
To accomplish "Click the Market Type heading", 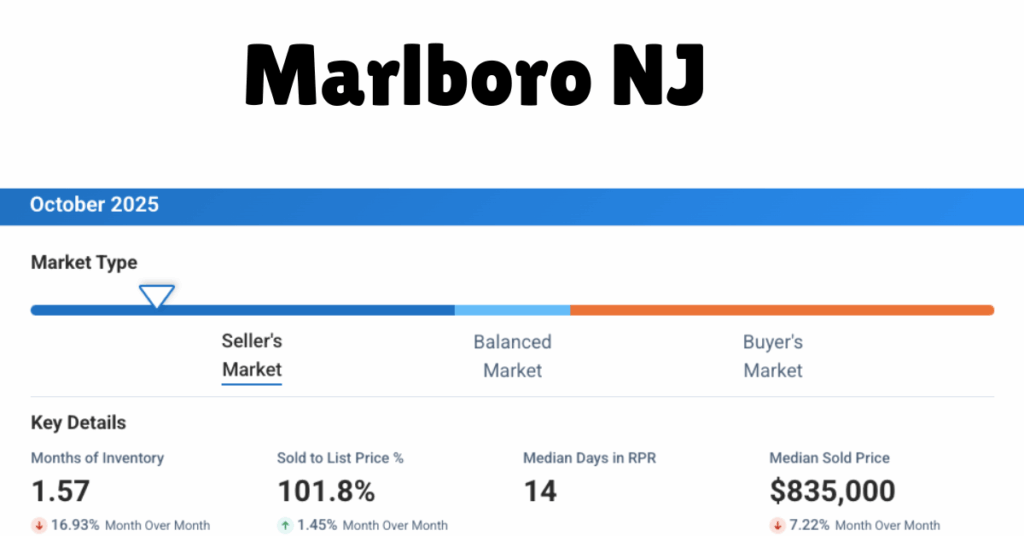I will click(84, 263).
